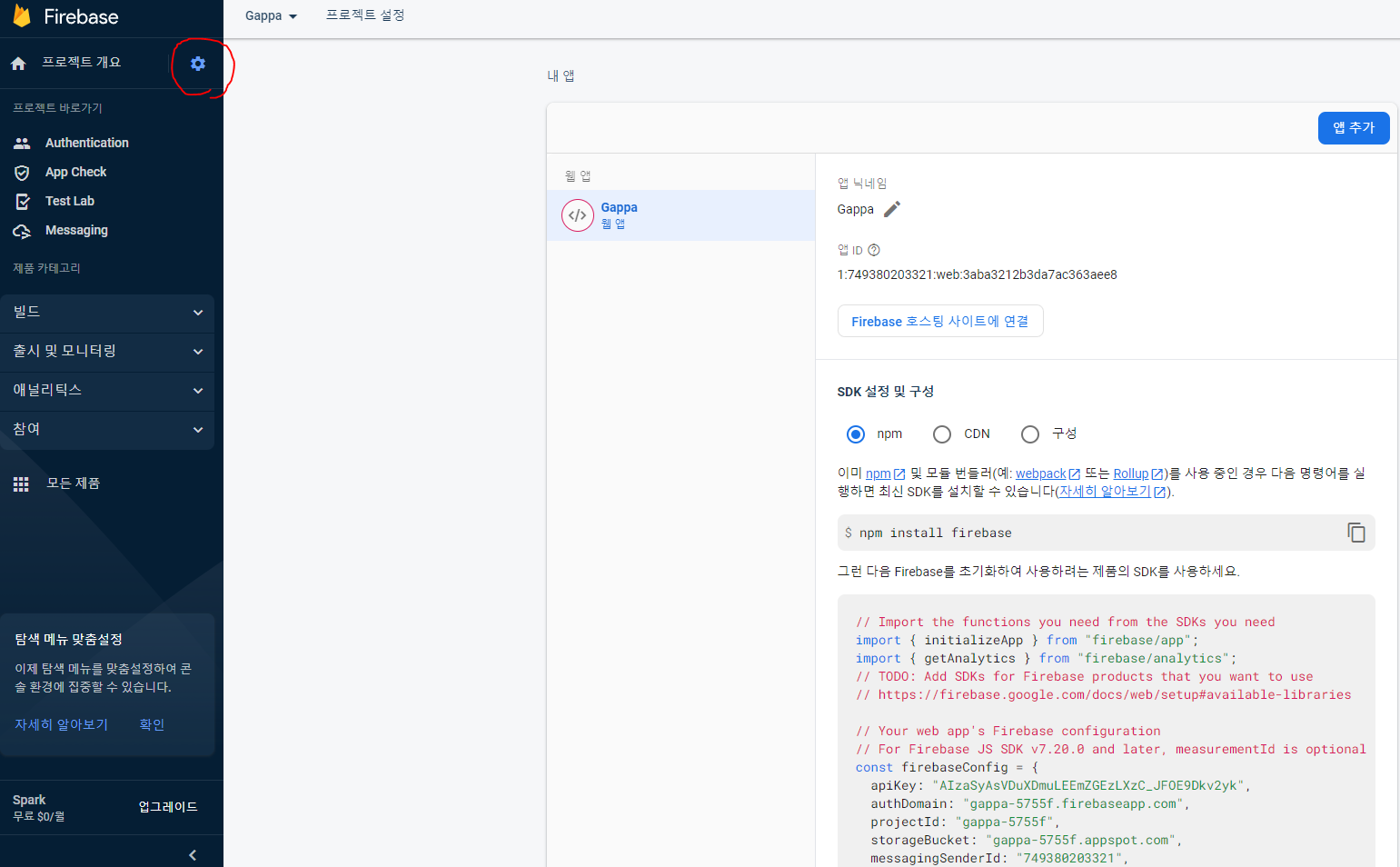Expand the 참여 category
Image resolution: width=1400 pixels, height=867 pixels.
click(x=107, y=430)
